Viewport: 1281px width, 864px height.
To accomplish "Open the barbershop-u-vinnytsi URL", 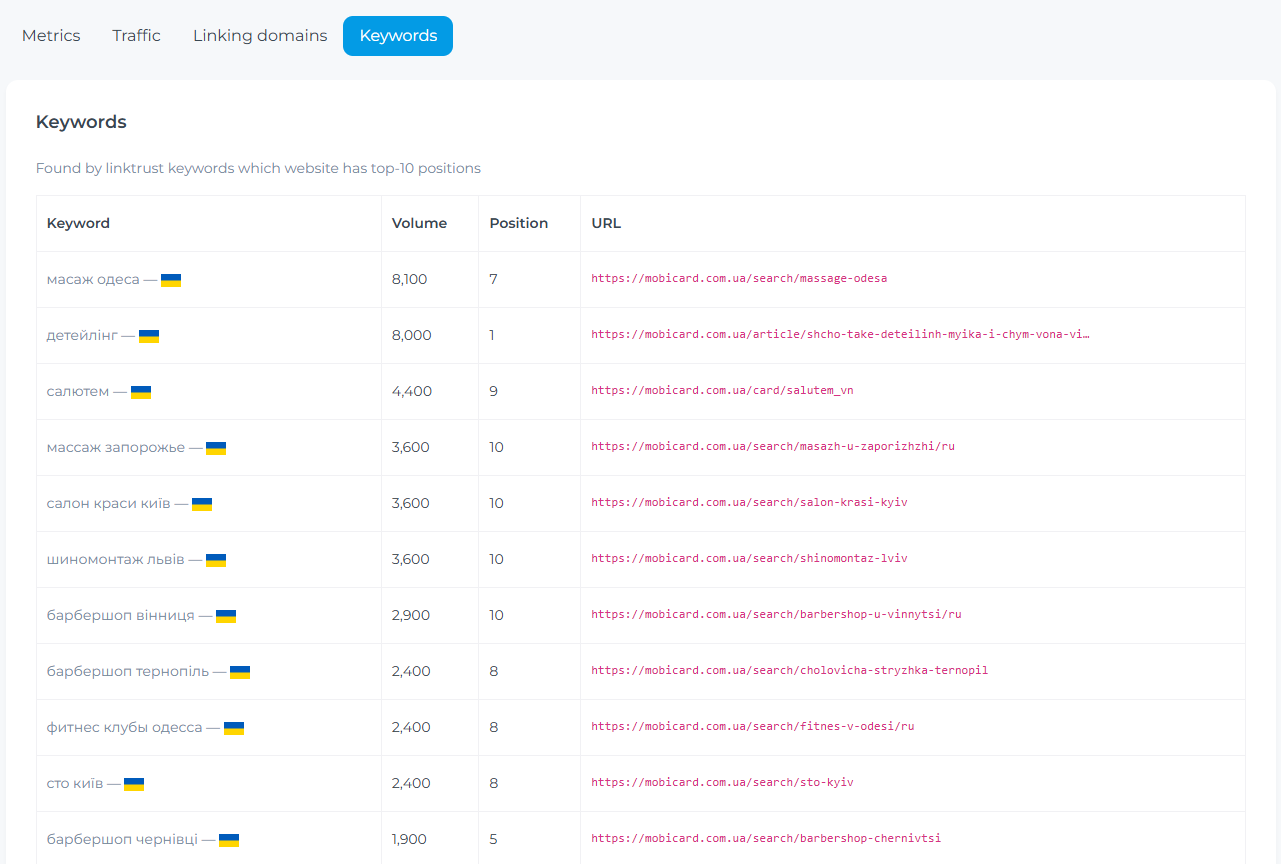I will pos(776,615).
